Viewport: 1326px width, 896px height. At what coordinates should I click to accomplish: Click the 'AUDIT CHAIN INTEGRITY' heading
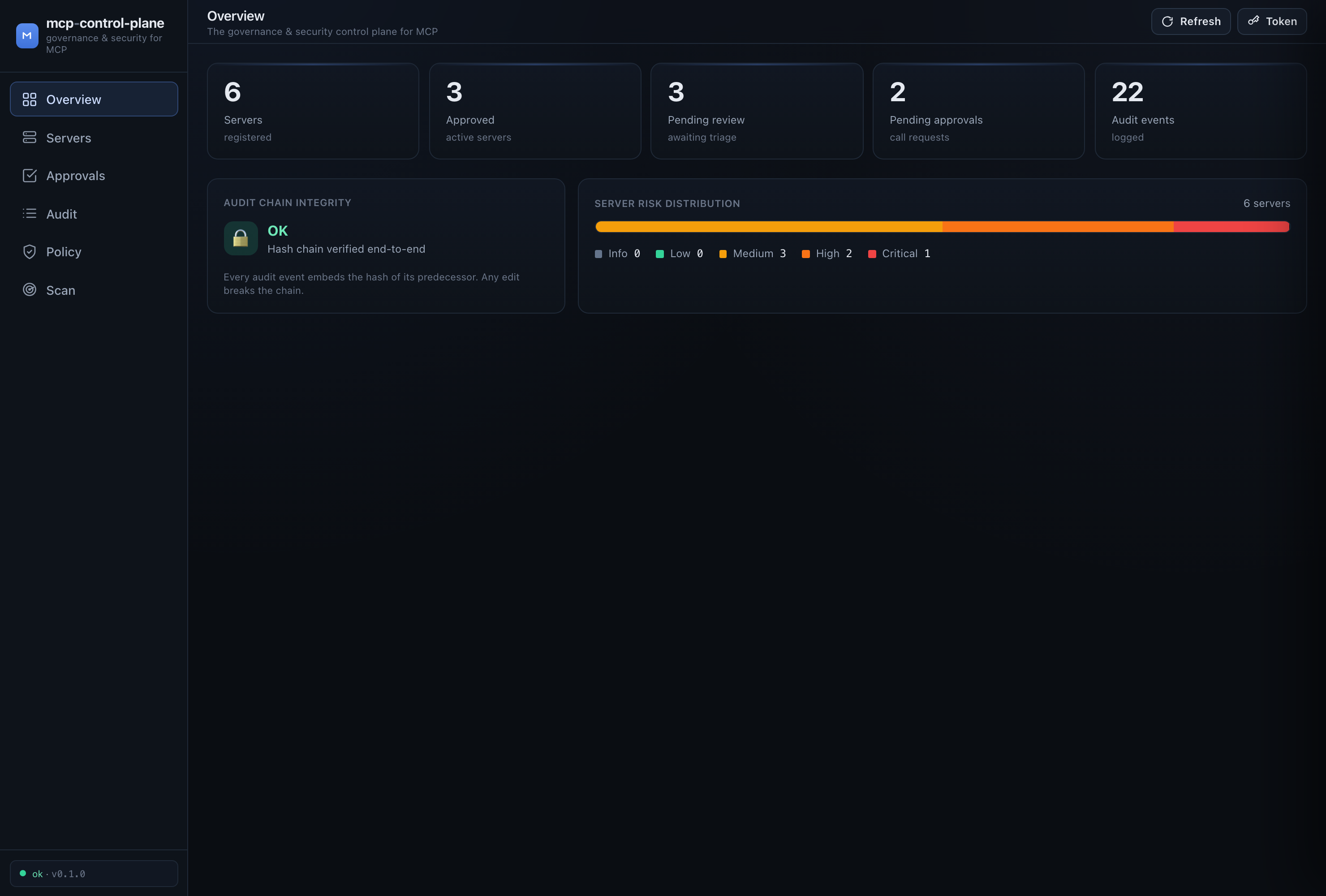tap(288, 202)
